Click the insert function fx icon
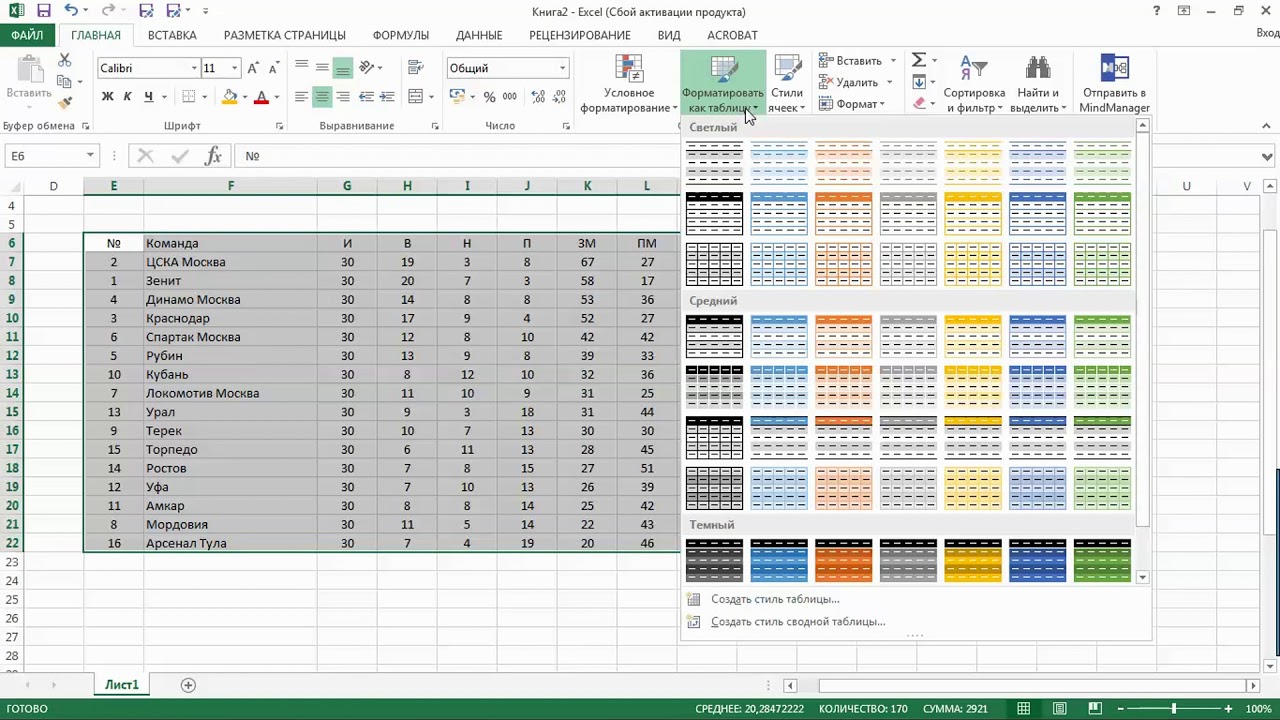 pos(212,156)
